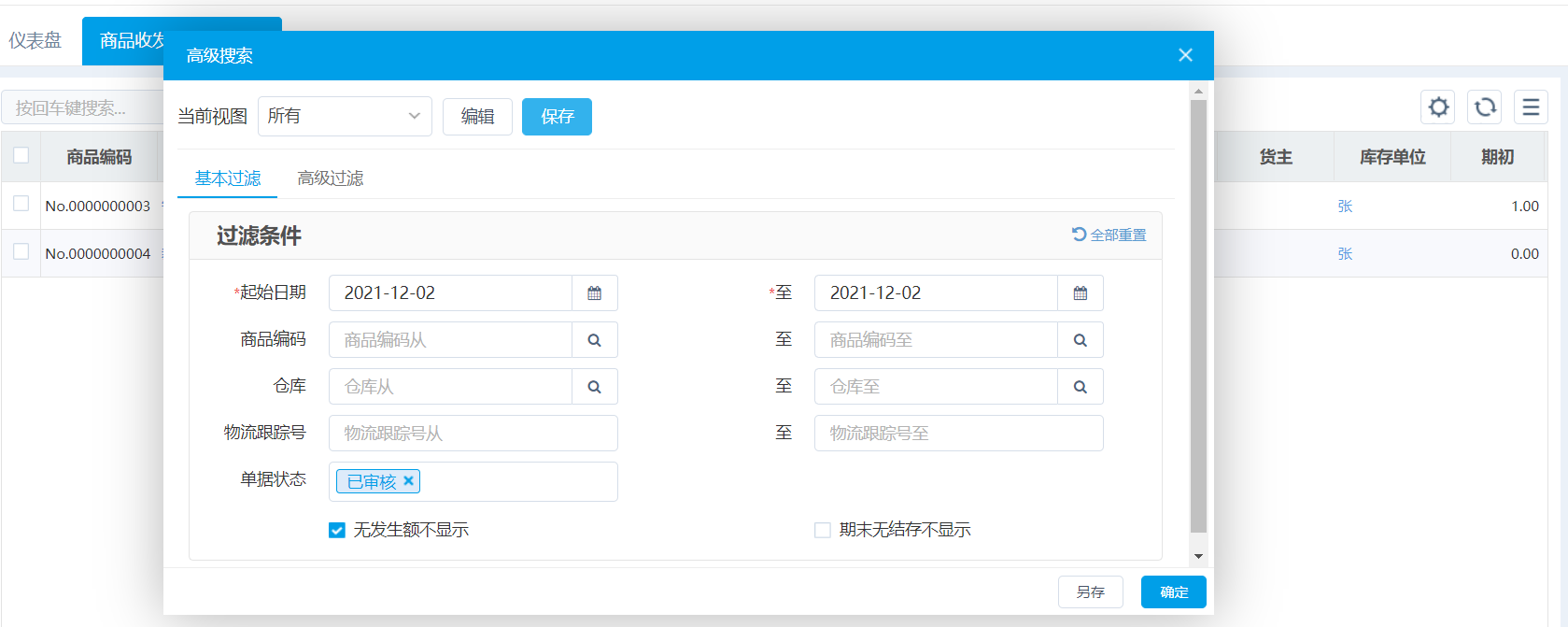Focus the 商品编码从 input field
This screenshot has width=1568, height=627.
(450, 340)
